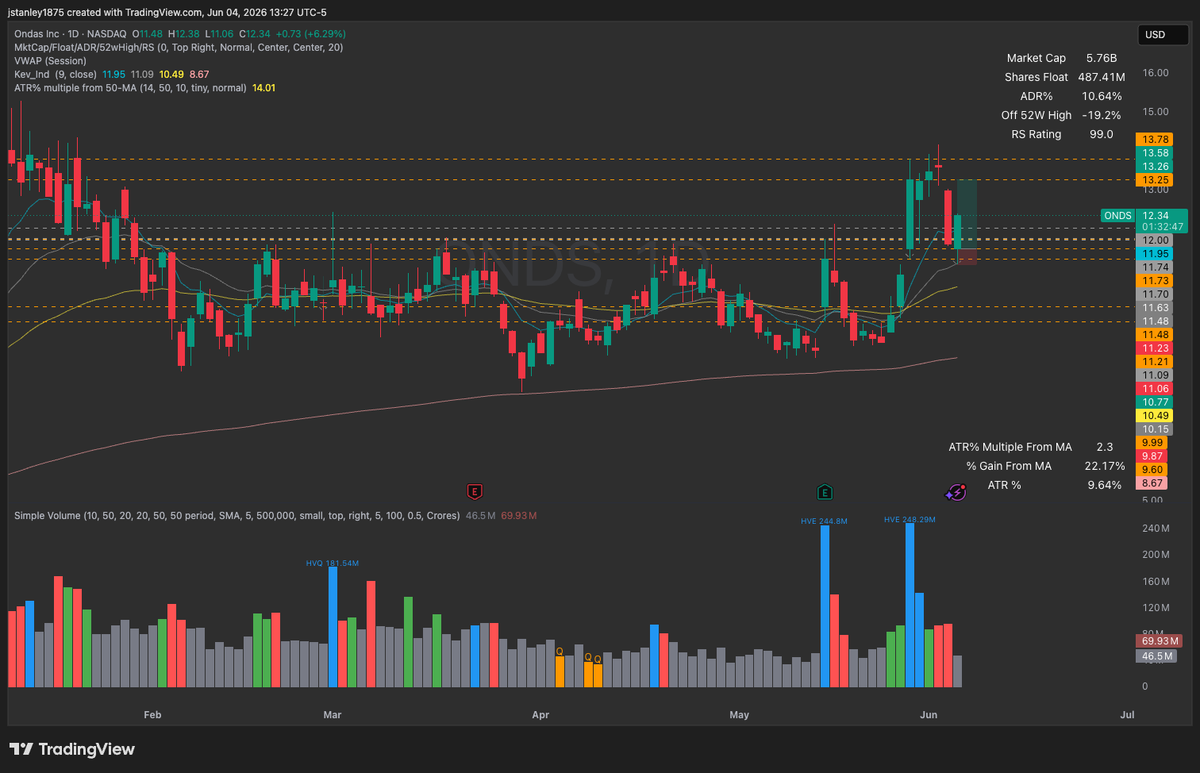Click the Jun date on time axis
1200x773 pixels.
[x=929, y=715]
